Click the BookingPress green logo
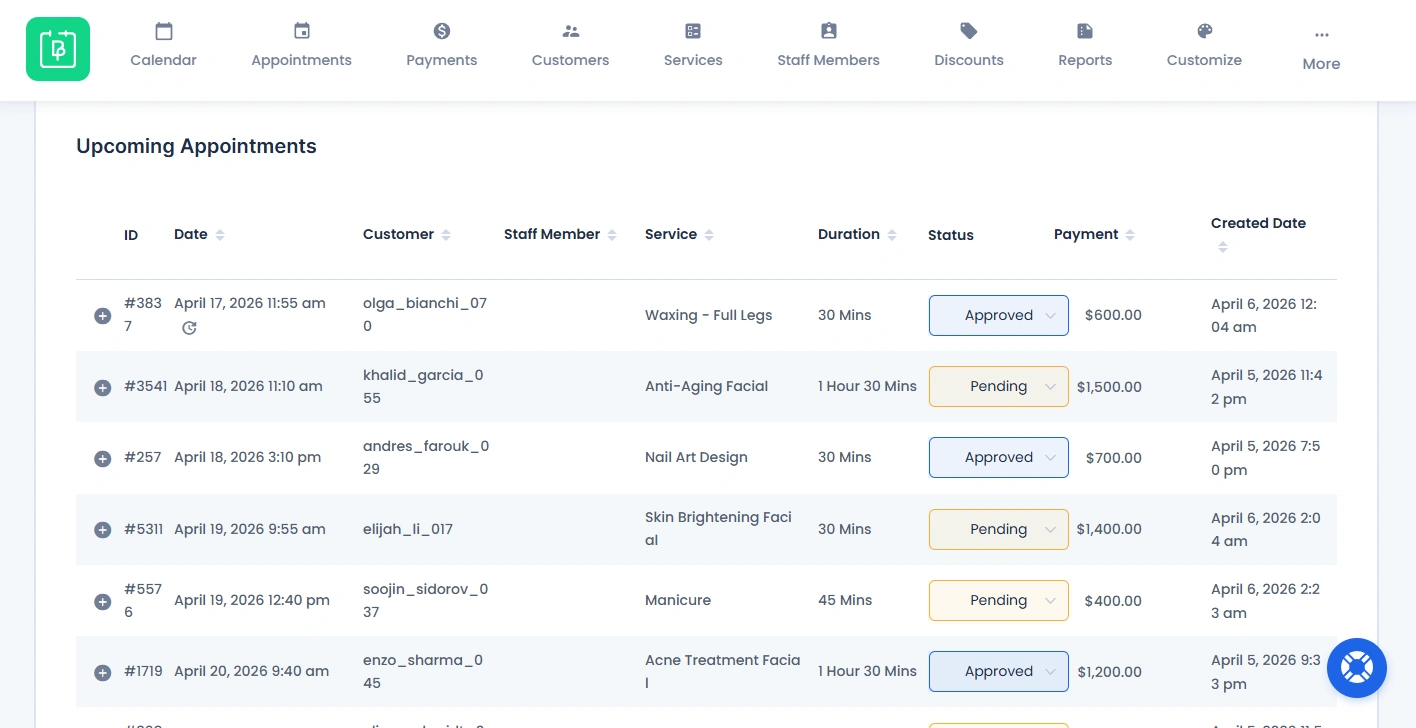Image resolution: width=1416 pixels, height=728 pixels. (58, 49)
